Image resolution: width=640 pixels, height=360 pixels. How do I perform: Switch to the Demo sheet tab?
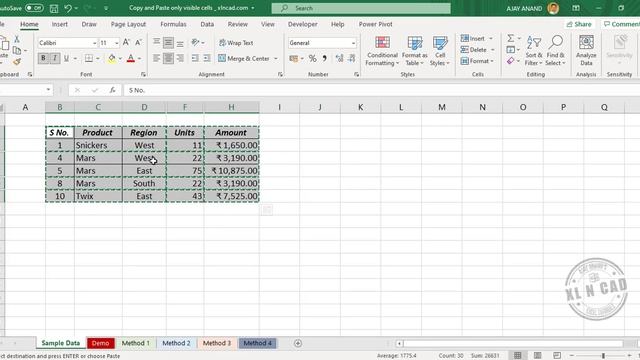point(100,343)
